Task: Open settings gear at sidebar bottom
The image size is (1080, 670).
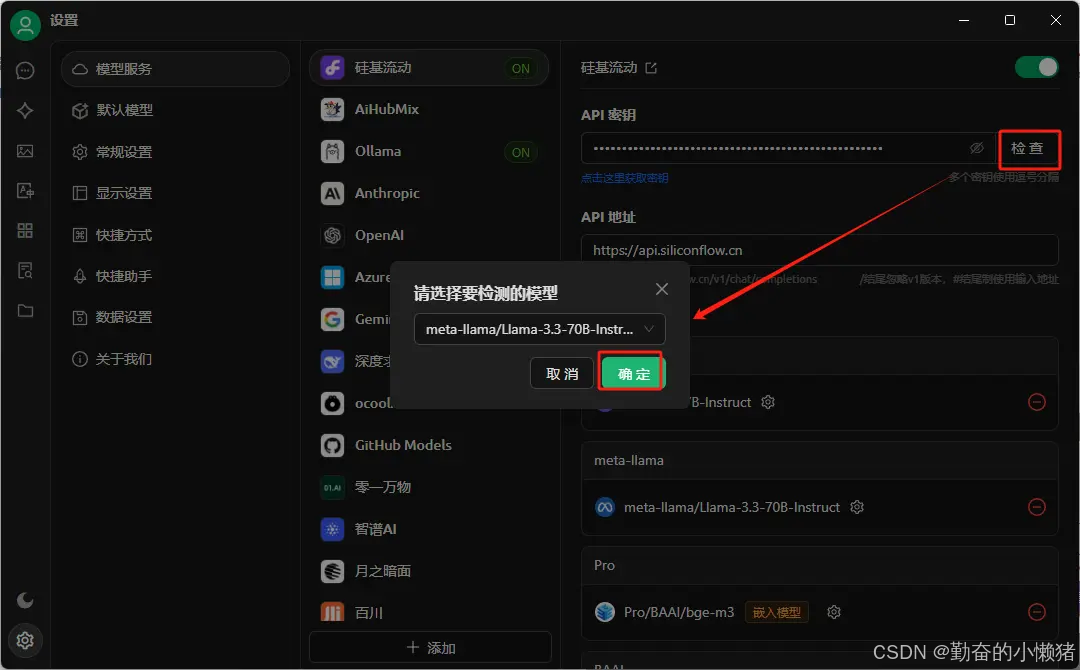Action: (25, 640)
